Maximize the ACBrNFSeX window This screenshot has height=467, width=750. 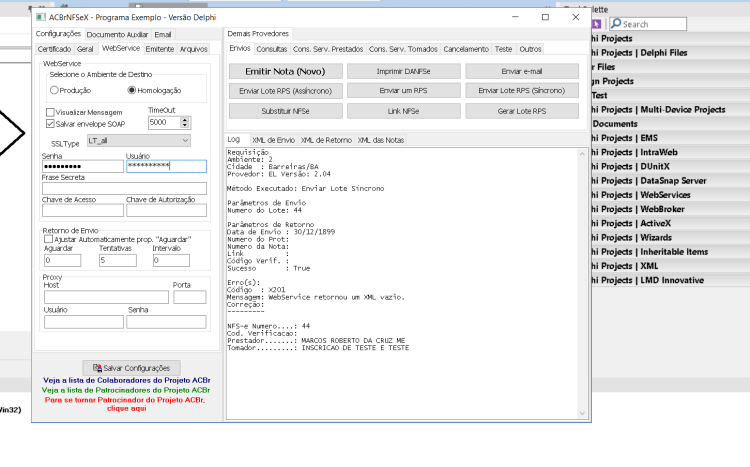click(545, 17)
